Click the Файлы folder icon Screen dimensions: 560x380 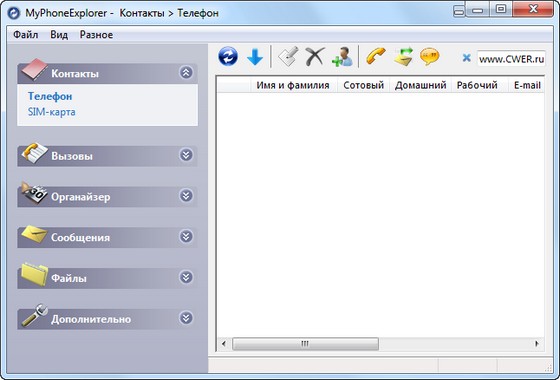point(34,274)
